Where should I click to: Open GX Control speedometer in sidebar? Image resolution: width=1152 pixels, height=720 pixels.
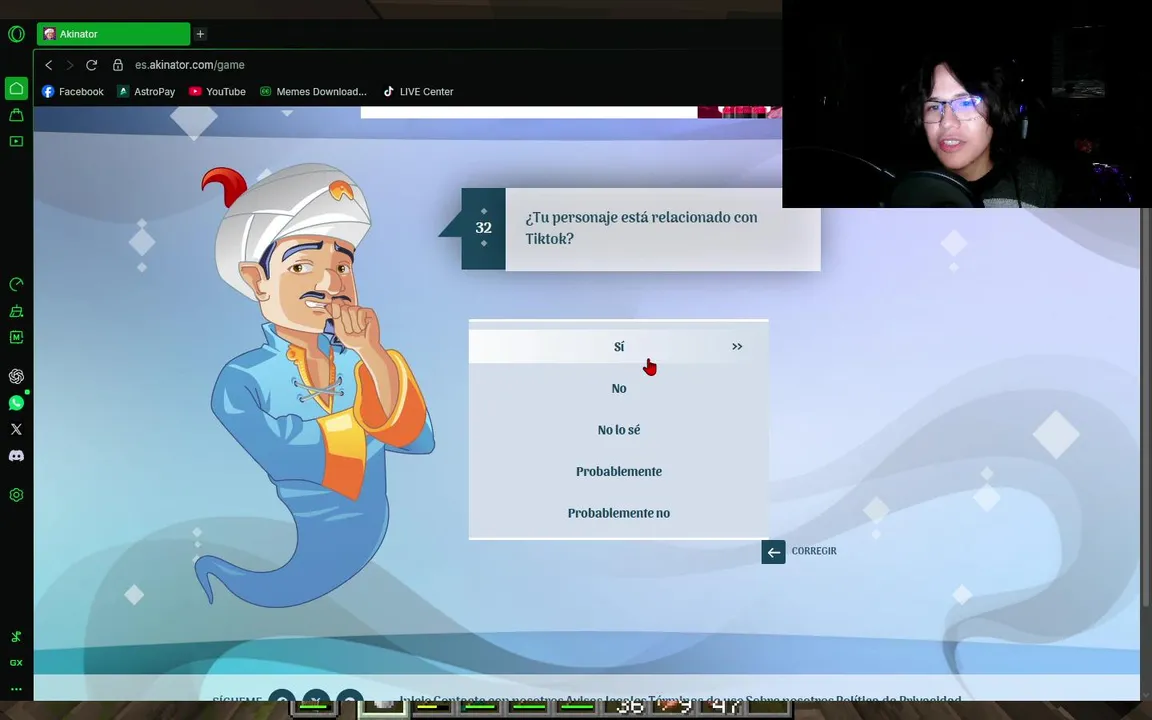(16, 284)
